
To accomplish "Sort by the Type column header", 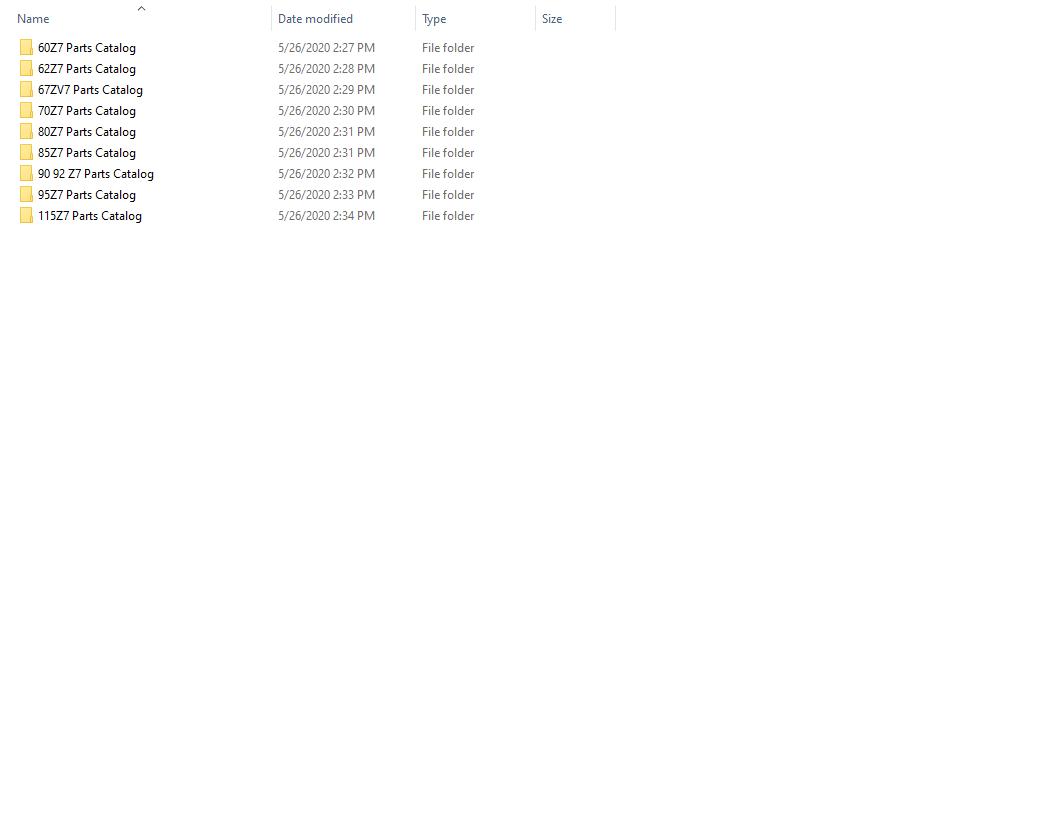I will [x=434, y=19].
